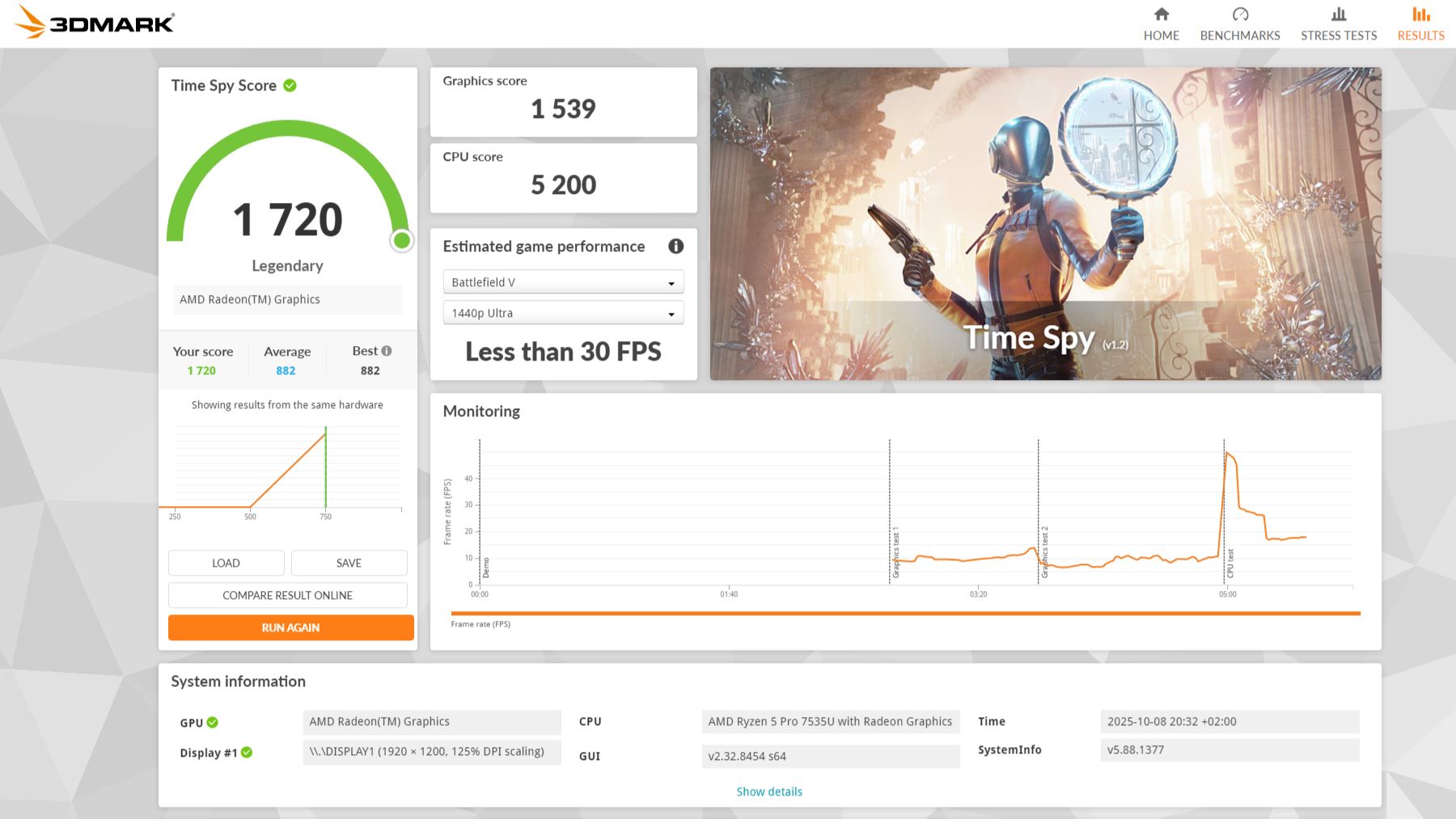The height and width of the screenshot is (819, 1456).
Task: Click the green check next to Display #1
Action: click(x=247, y=753)
